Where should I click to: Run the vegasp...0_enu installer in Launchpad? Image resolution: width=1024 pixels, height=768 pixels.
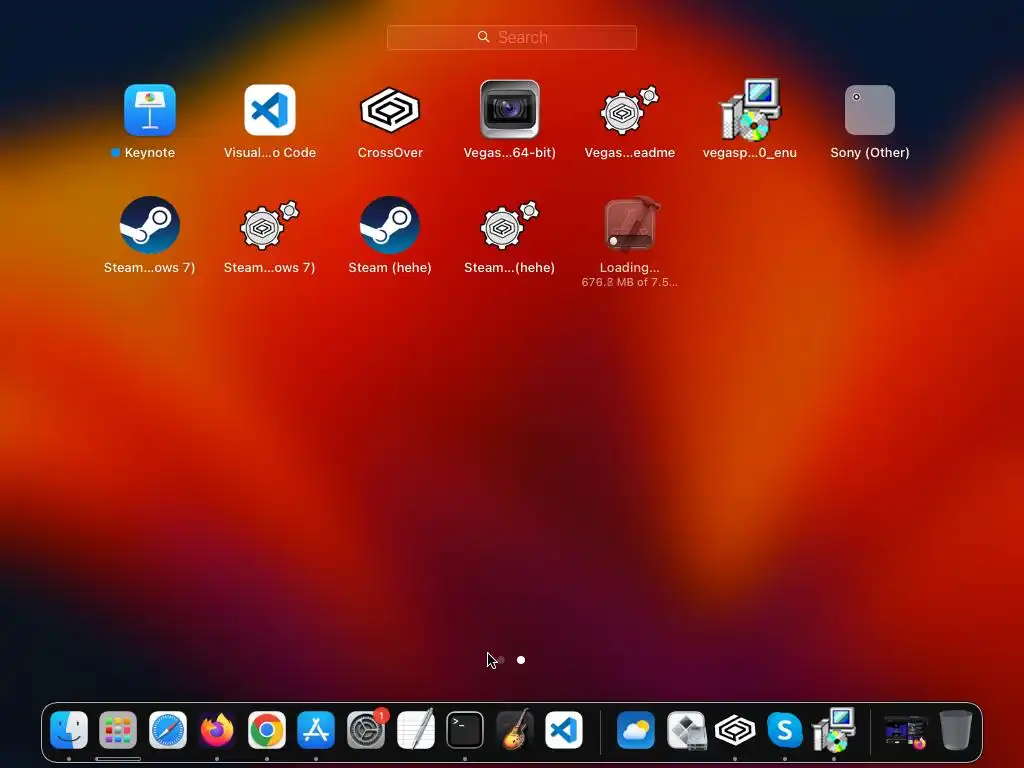750,109
